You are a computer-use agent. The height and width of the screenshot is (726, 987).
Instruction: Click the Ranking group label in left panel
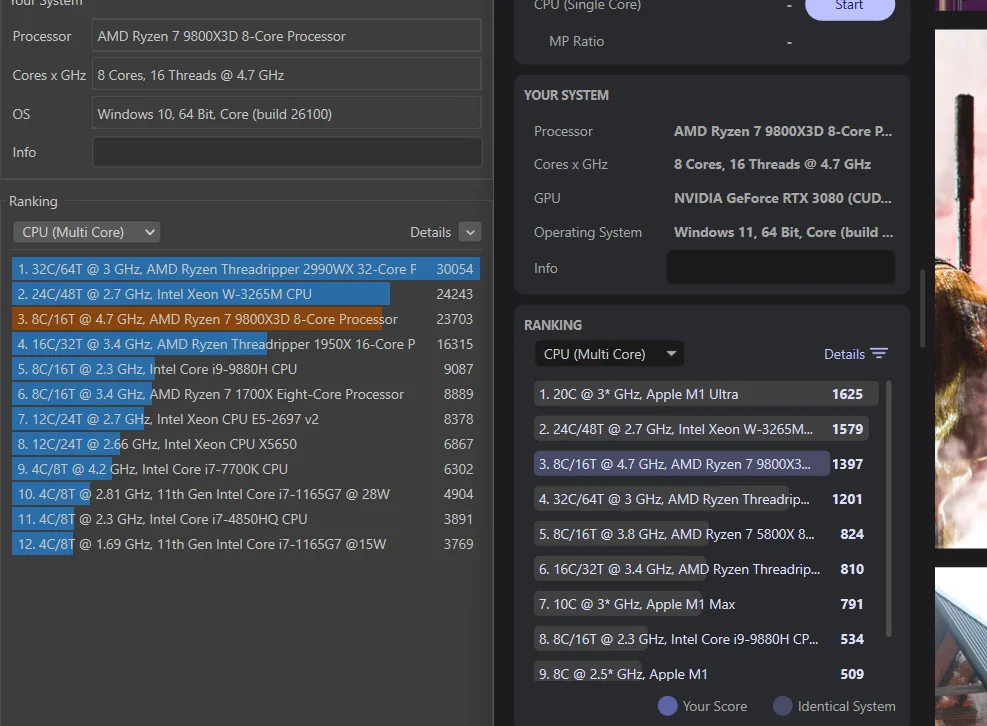click(33, 201)
